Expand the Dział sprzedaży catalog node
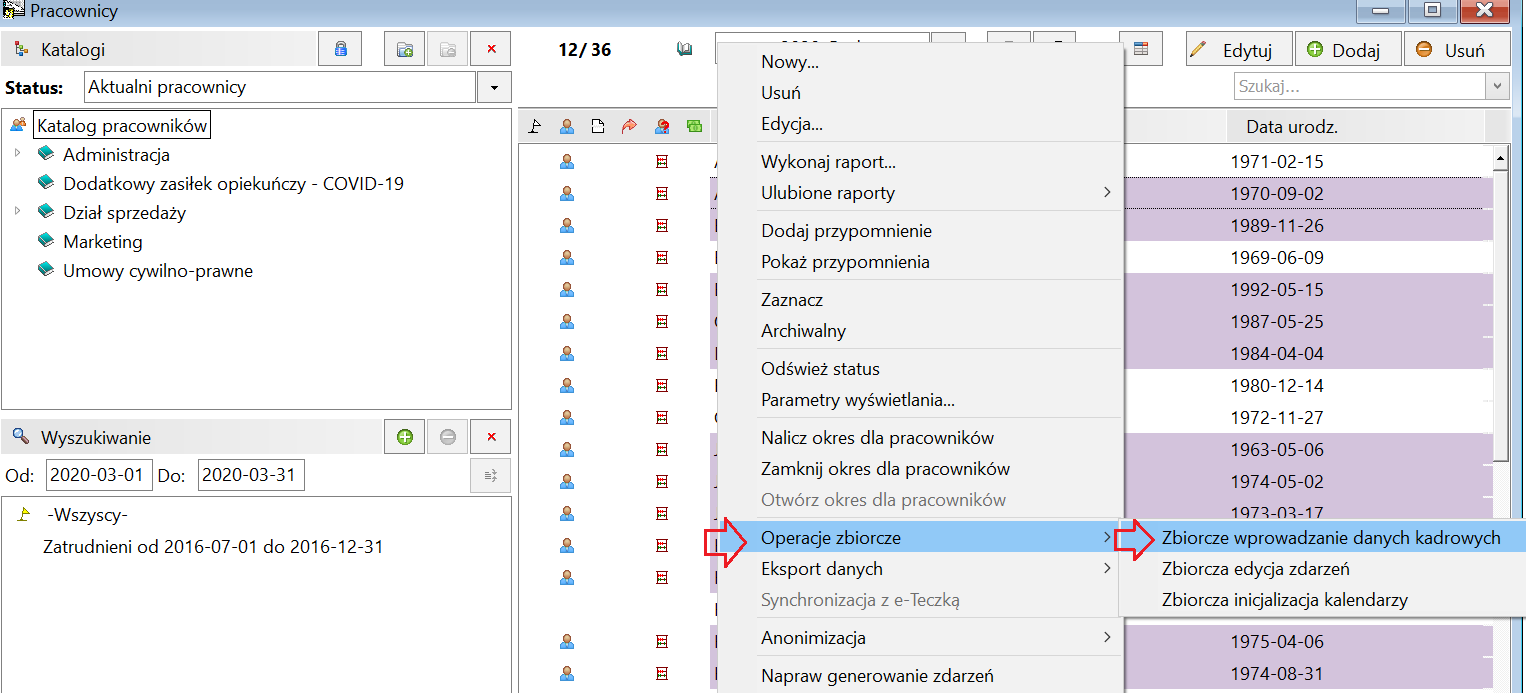The width and height of the screenshot is (1526, 693). (x=17, y=212)
